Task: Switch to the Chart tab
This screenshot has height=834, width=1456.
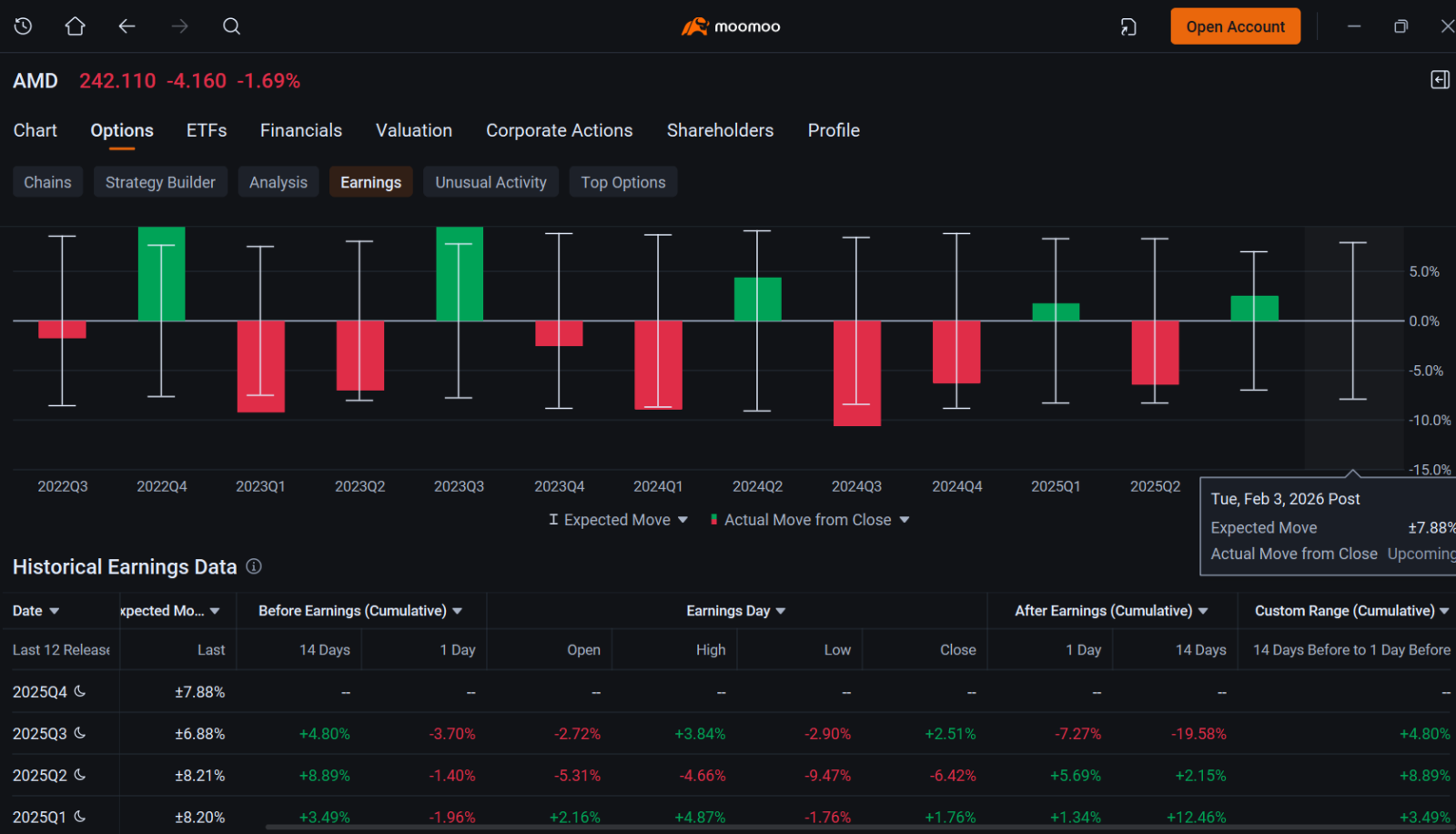Action: (35, 130)
